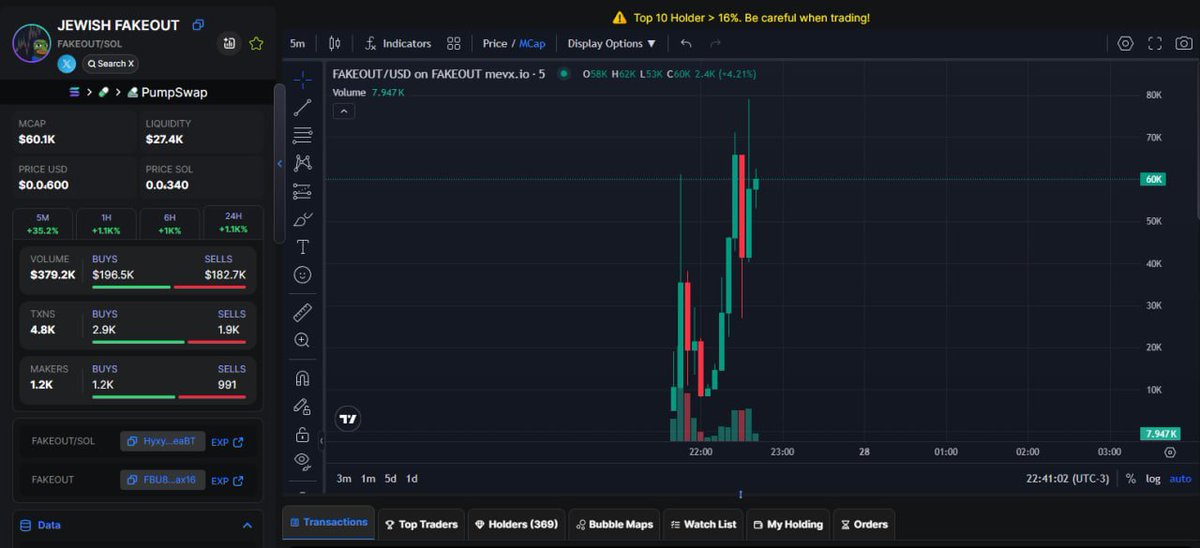Click the TradingView logo on chart
Image resolution: width=1200 pixels, height=548 pixels.
[347, 420]
